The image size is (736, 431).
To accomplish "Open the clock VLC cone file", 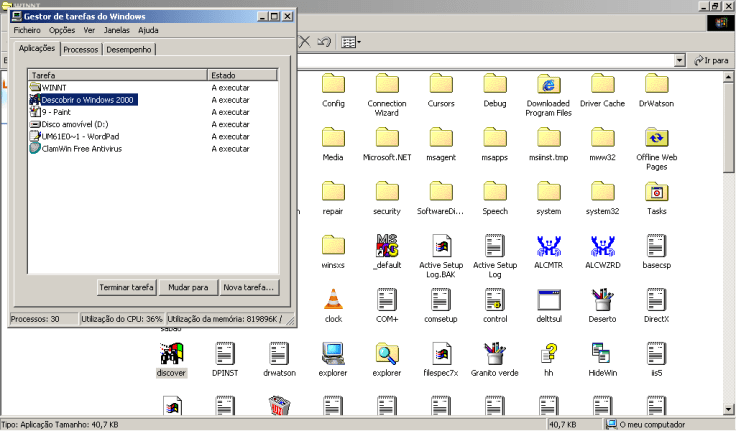I will coord(333,300).
